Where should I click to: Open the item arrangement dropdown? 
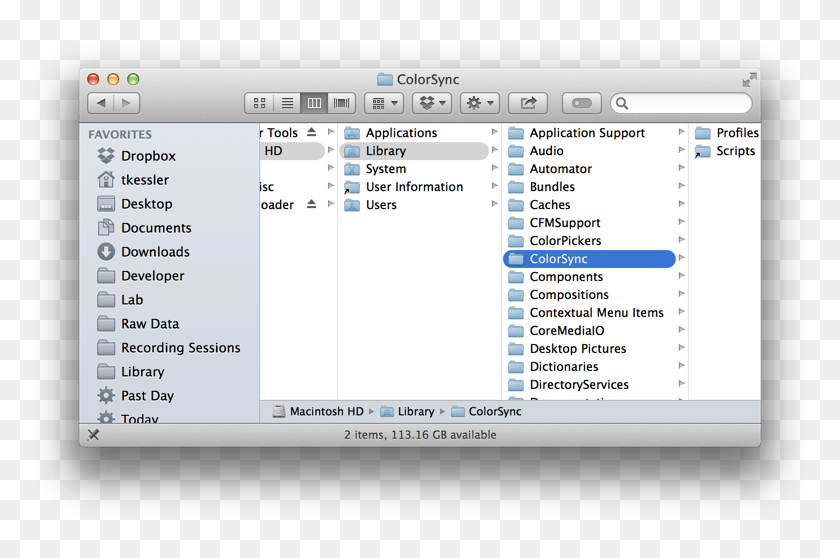coord(384,103)
